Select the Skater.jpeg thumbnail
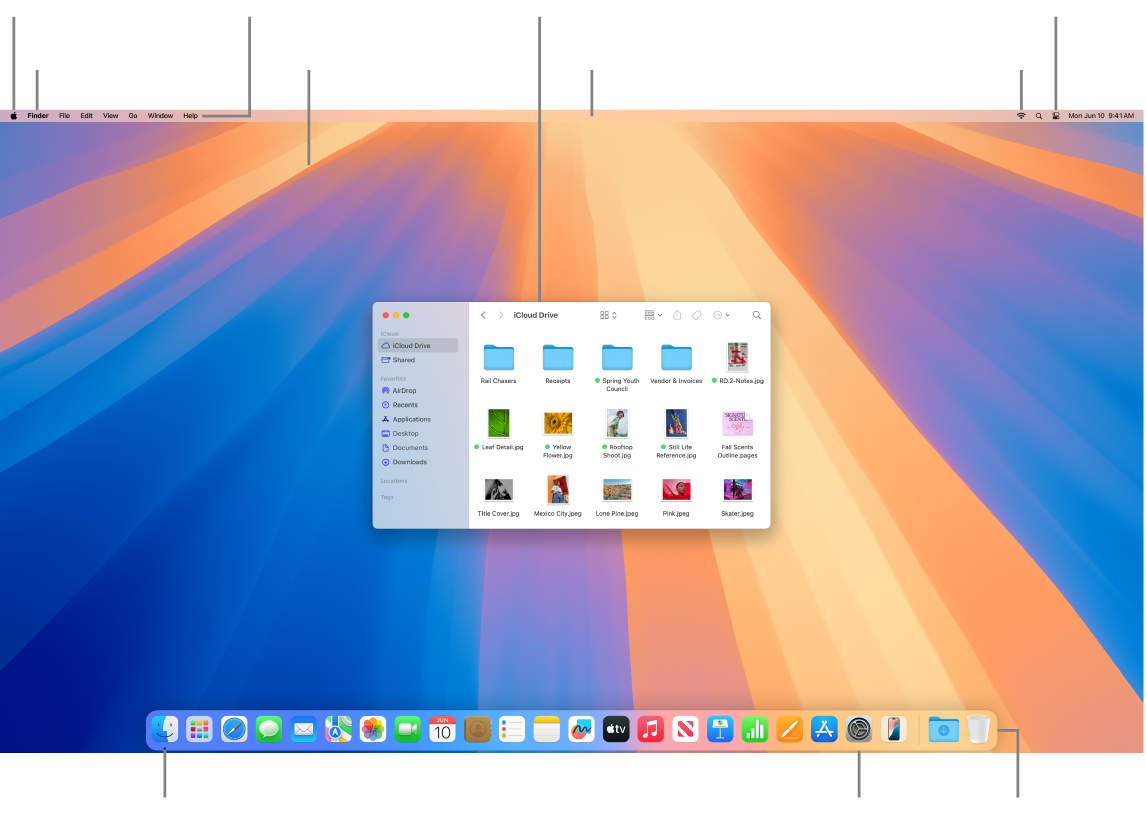1146x819 pixels. pyautogui.click(x=737, y=490)
